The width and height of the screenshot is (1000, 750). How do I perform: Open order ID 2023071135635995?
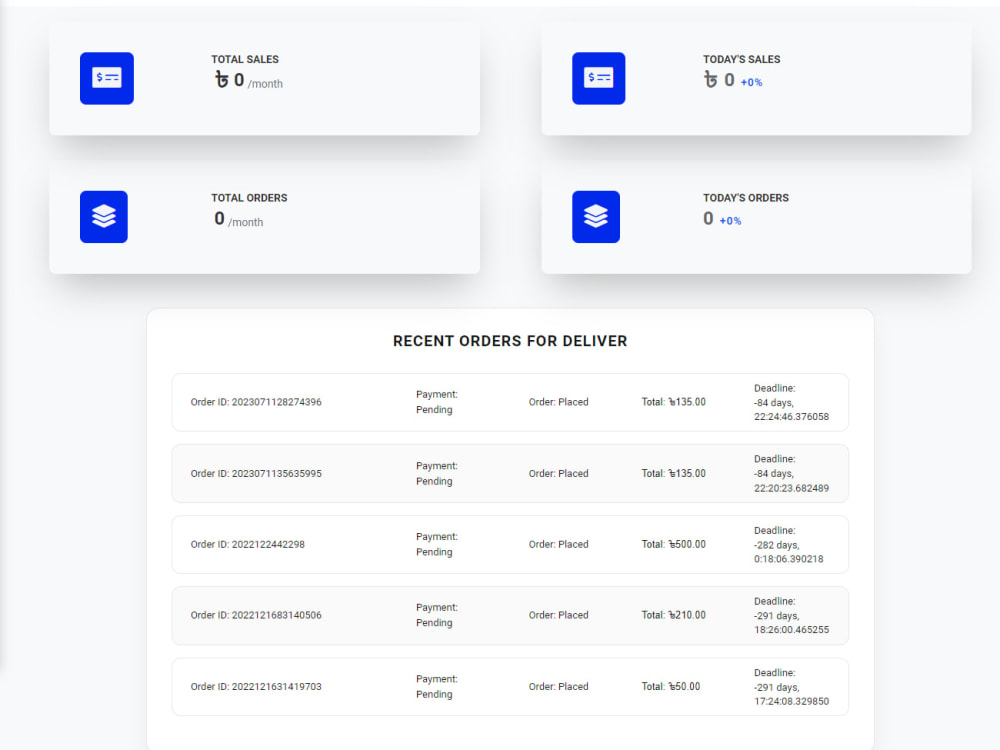[x=256, y=473]
